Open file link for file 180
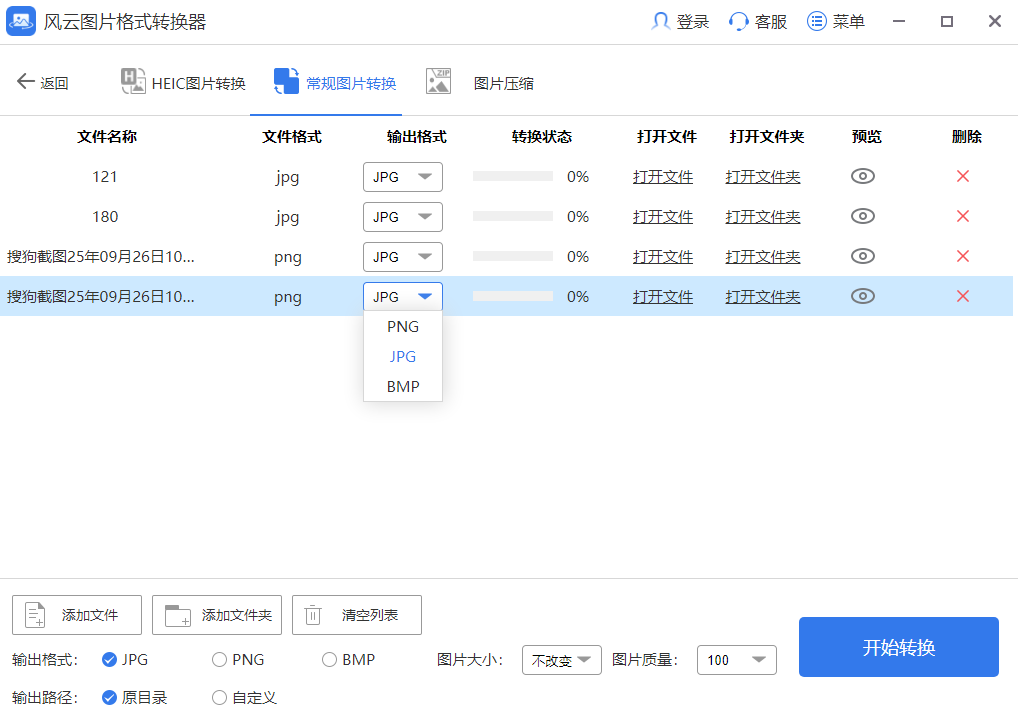This screenshot has width=1018, height=713. pos(662,217)
